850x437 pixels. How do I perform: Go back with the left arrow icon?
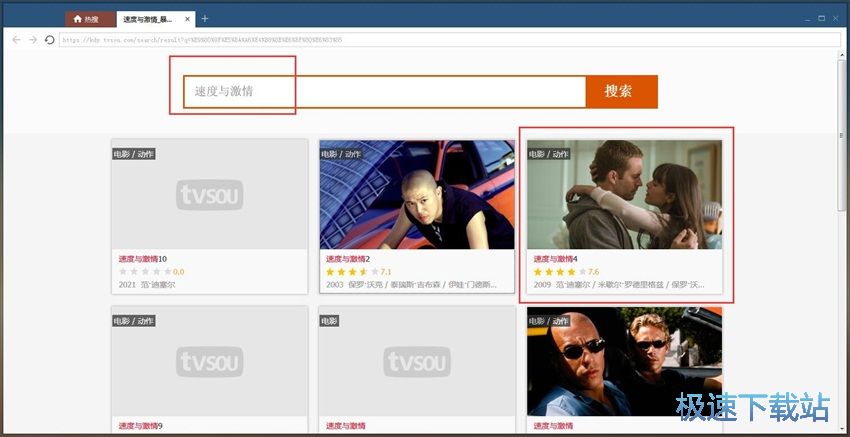click(16, 40)
